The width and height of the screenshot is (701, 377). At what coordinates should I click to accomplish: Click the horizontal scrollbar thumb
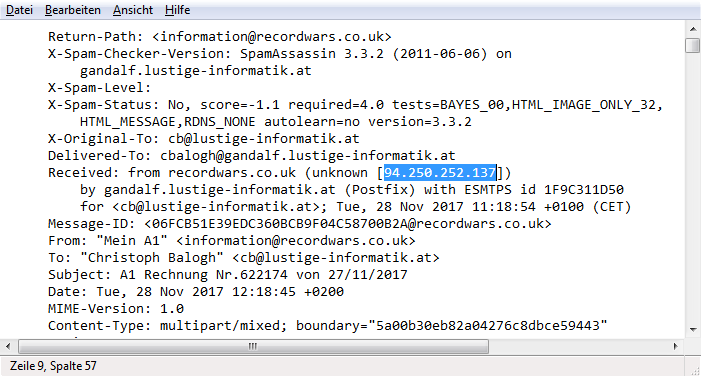pyautogui.click(x=253, y=346)
